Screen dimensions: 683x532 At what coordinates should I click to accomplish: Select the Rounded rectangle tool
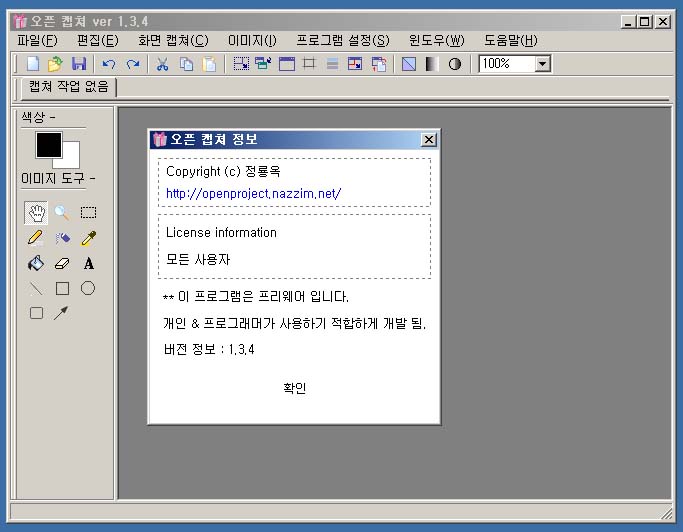click(36, 313)
